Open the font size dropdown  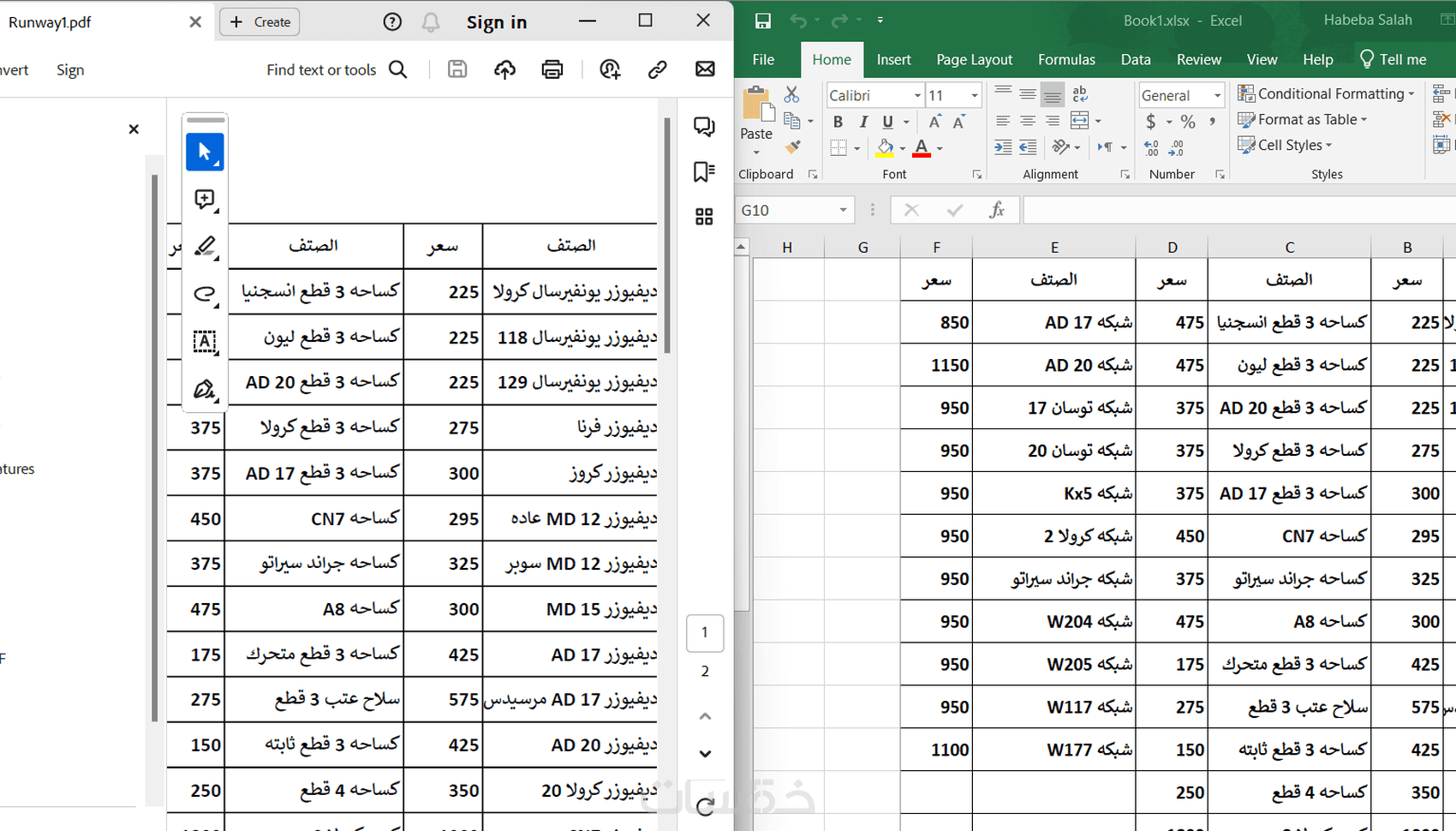pos(976,95)
